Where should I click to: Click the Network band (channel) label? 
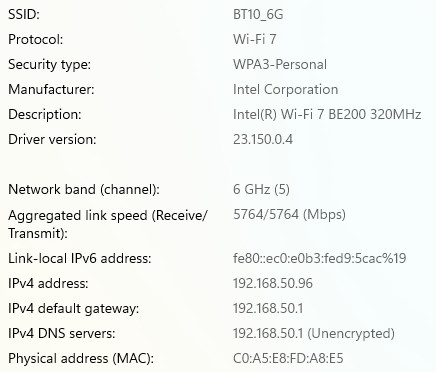[84, 189]
